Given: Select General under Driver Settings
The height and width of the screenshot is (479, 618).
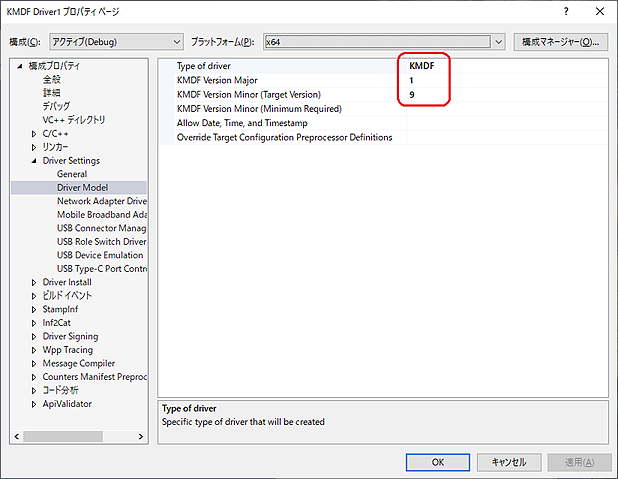Looking at the screenshot, I should pos(72,174).
